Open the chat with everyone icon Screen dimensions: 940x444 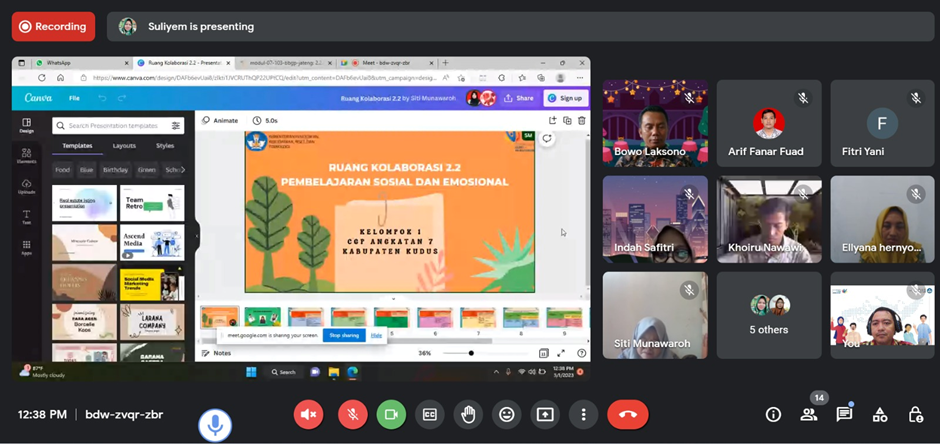click(x=844, y=415)
